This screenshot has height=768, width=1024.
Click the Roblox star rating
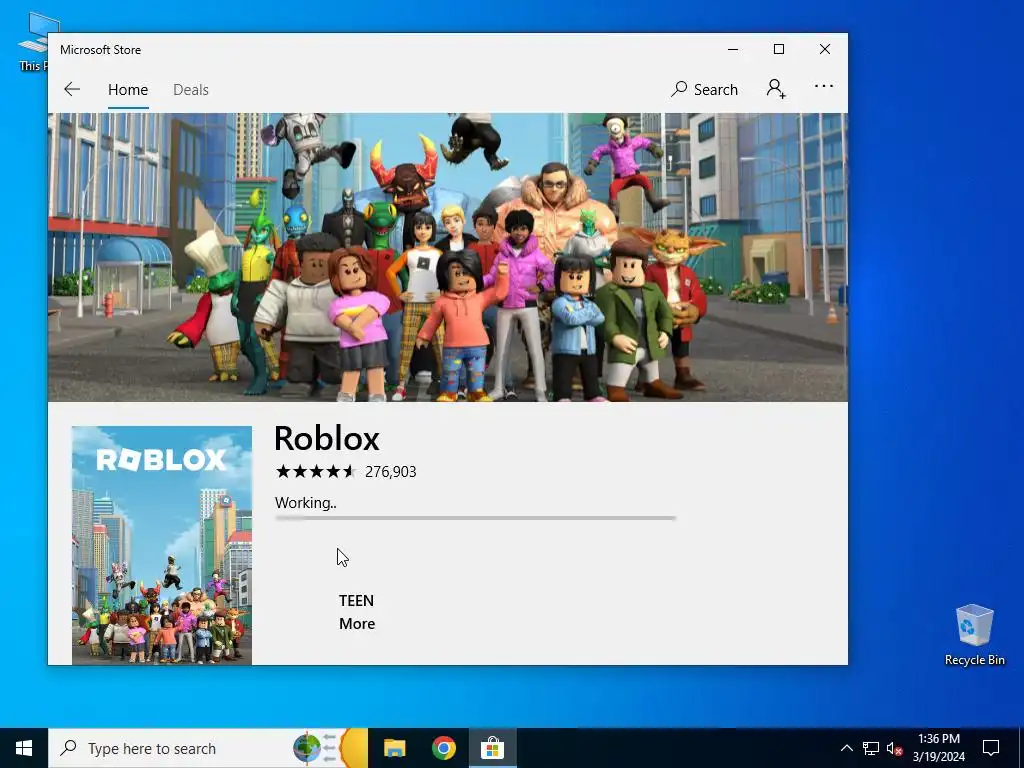(315, 472)
